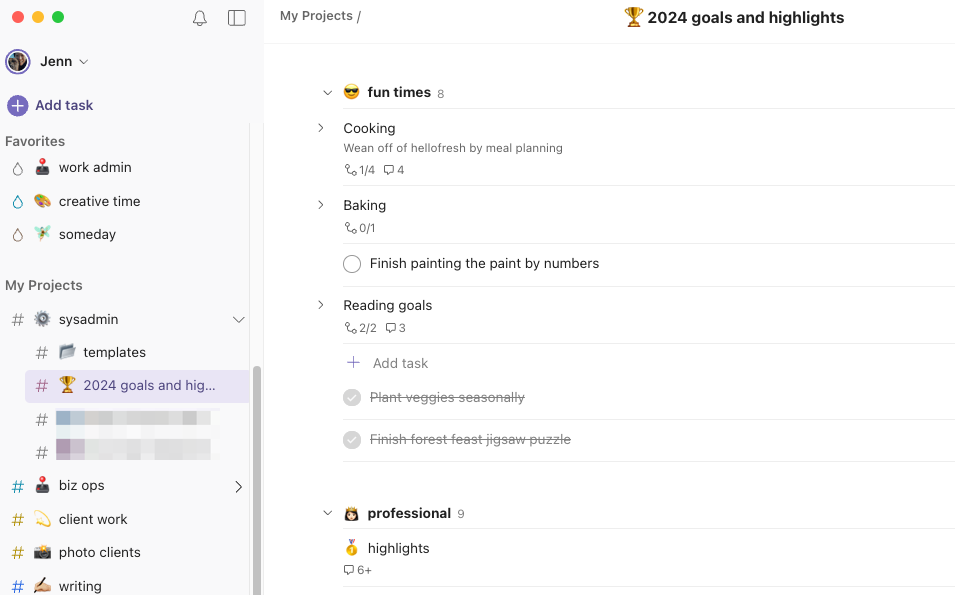955x595 pixels.
Task: Toggle the sidebar panel icon
Action: click(x=237, y=18)
